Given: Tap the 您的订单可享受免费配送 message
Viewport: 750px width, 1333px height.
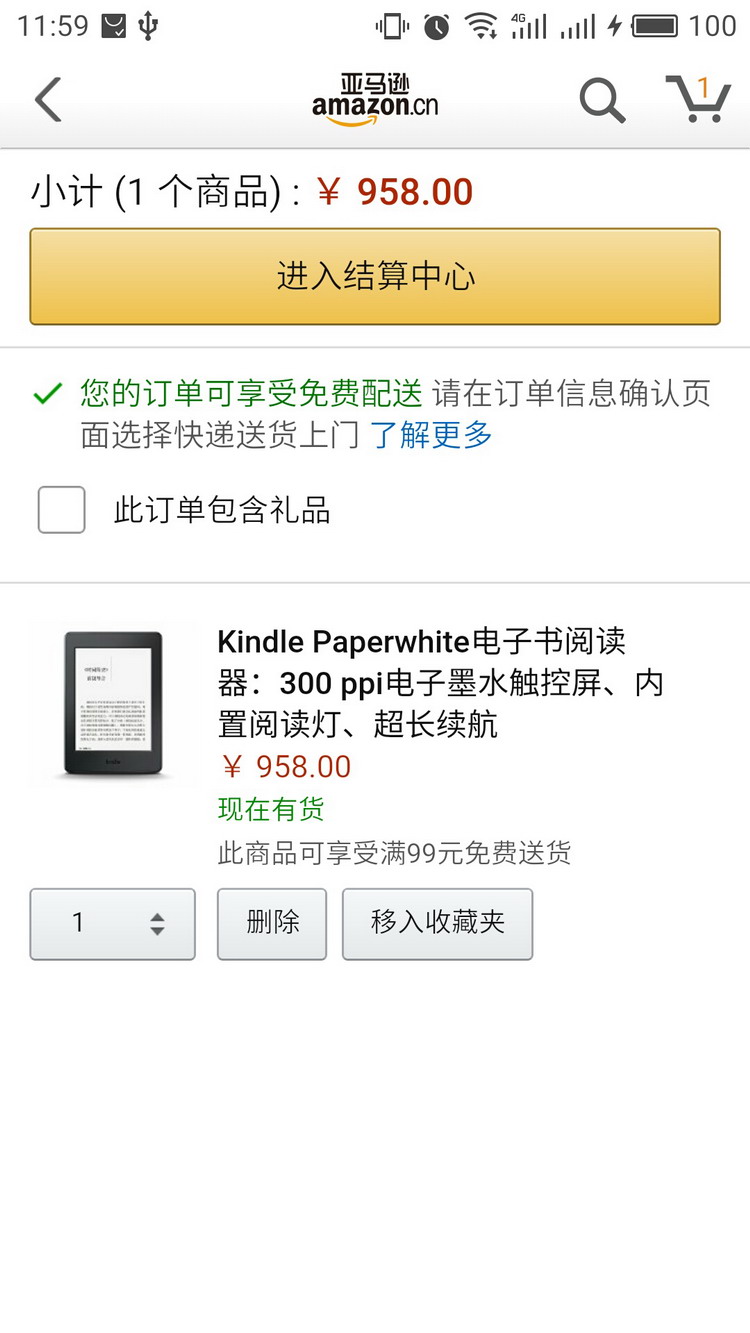Looking at the screenshot, I should coord(252,394).
